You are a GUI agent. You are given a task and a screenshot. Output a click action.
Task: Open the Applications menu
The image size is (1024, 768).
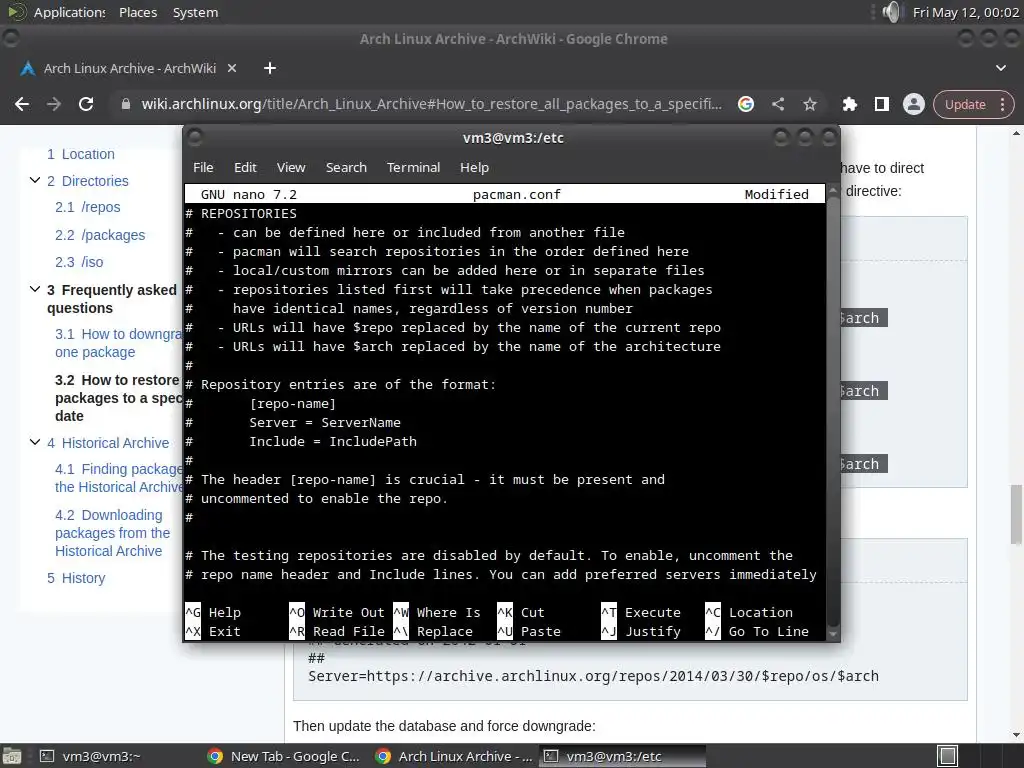[x=69, y=12]
